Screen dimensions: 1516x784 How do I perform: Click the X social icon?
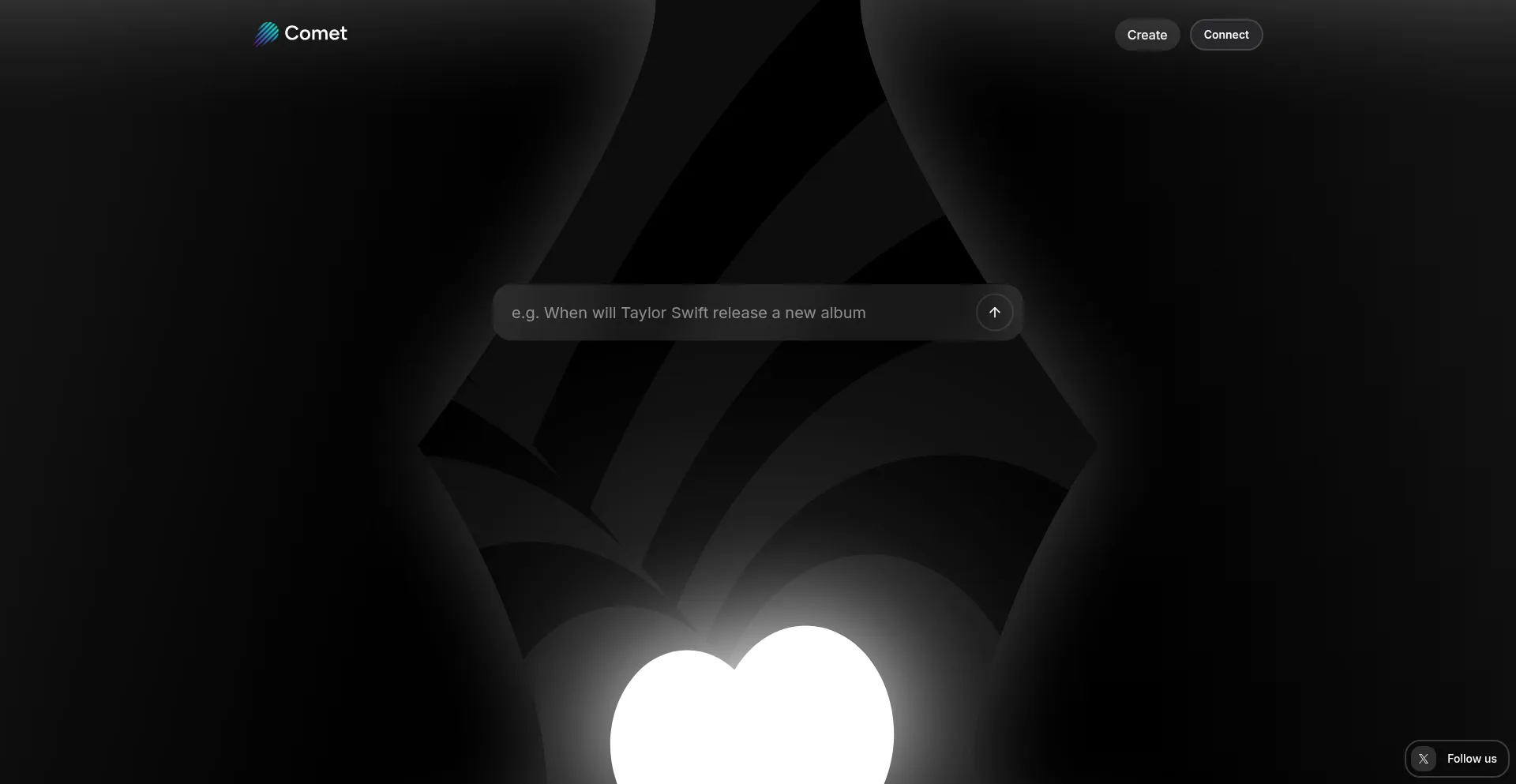1424,759
